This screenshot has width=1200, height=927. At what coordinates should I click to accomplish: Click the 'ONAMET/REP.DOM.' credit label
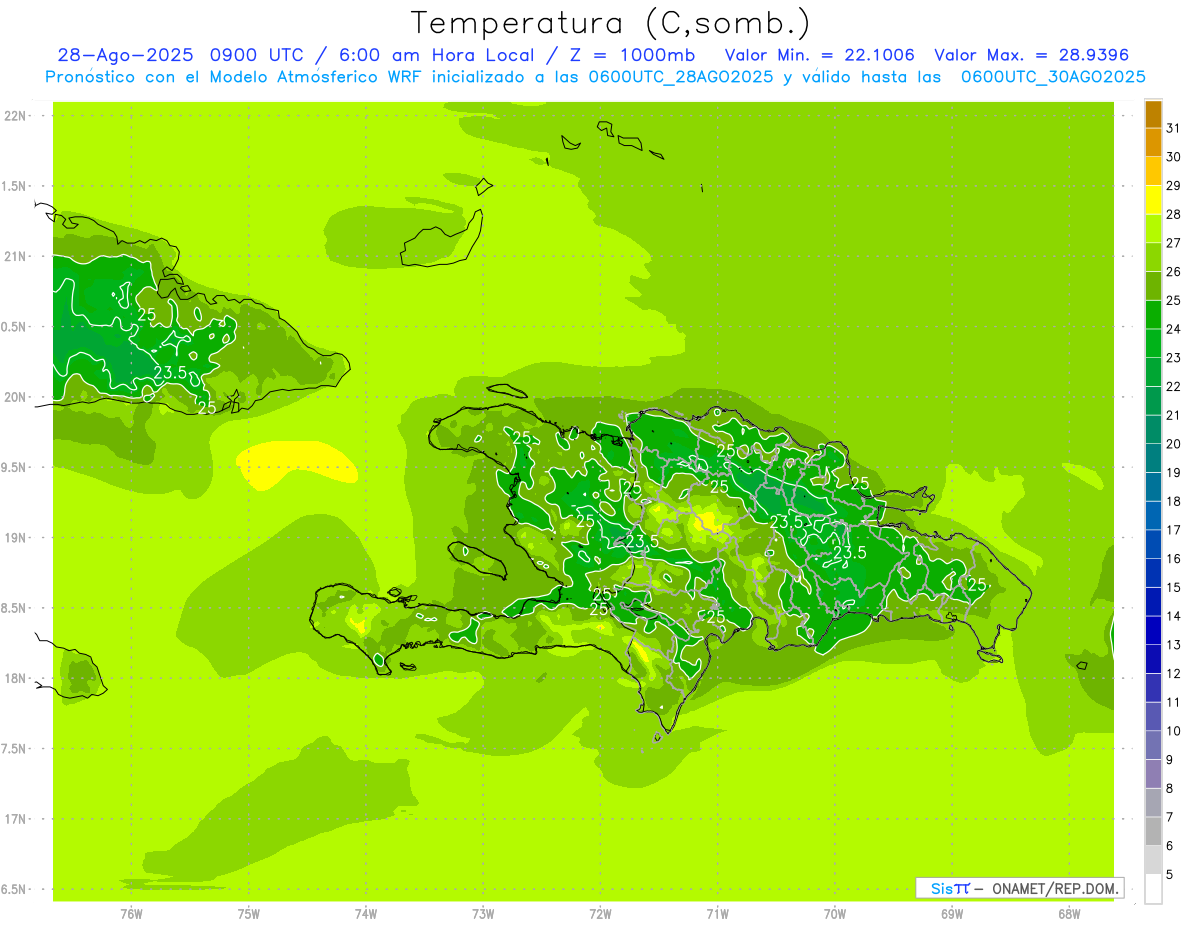(1054, 888)
